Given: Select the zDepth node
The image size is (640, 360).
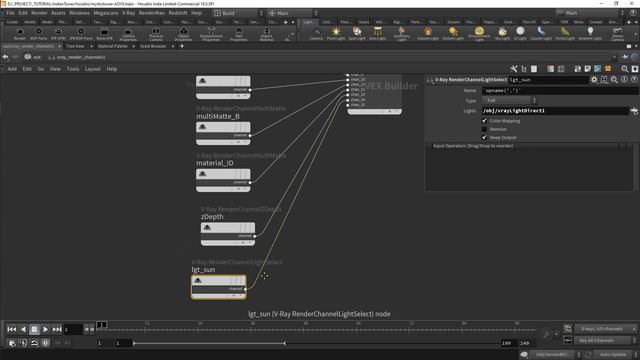Looking at the screenshot, I should (x=228, y=234).
